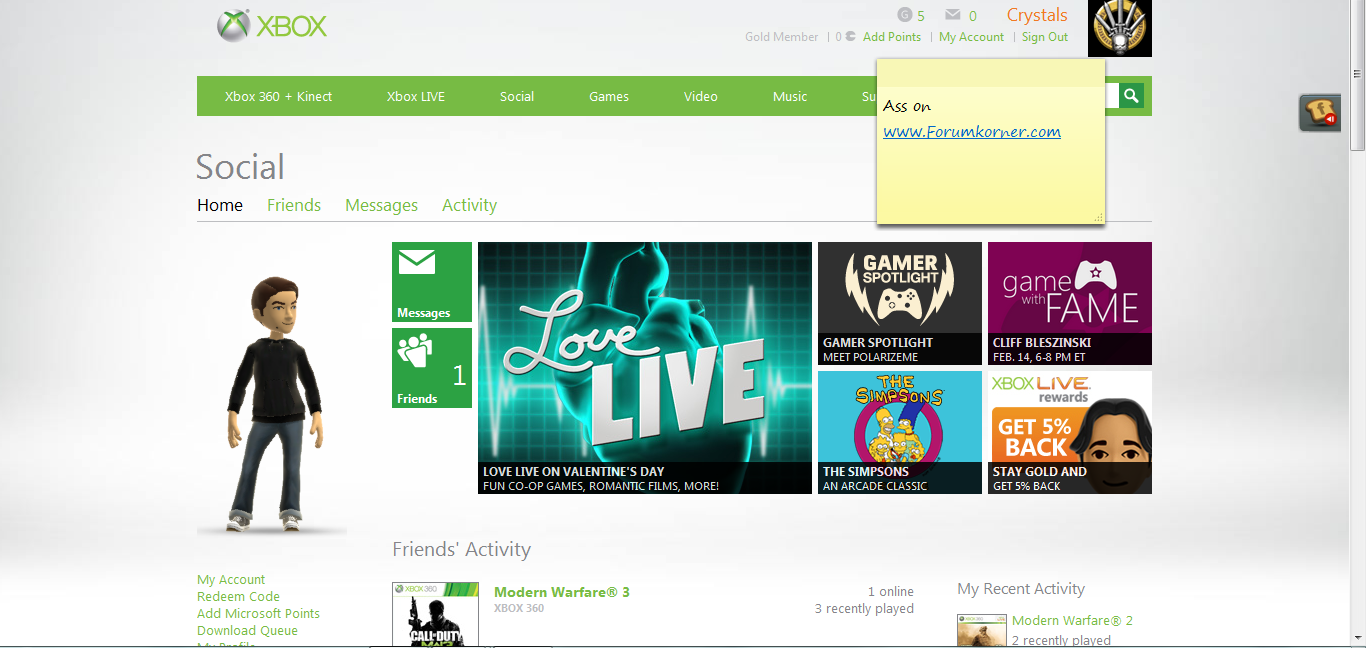1366x648 pixels.
Task: Open the Music nav menu
Action: point(790,97)
